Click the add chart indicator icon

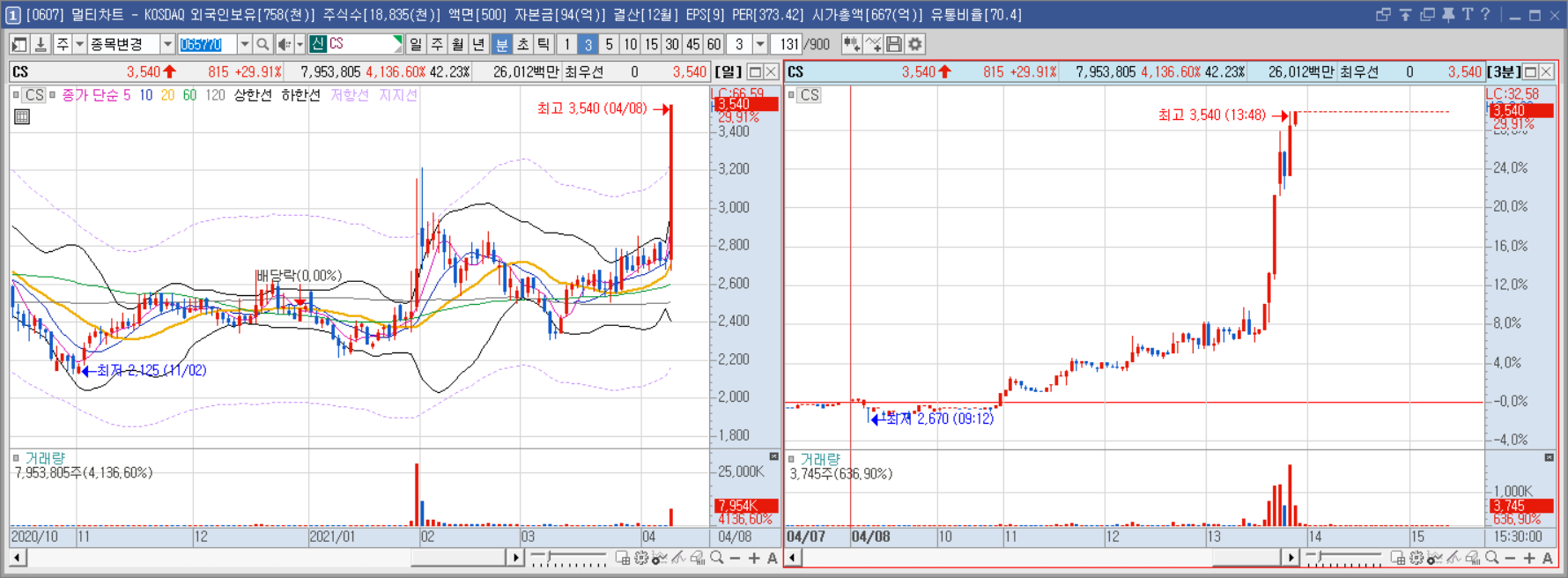tap(851, 44)
